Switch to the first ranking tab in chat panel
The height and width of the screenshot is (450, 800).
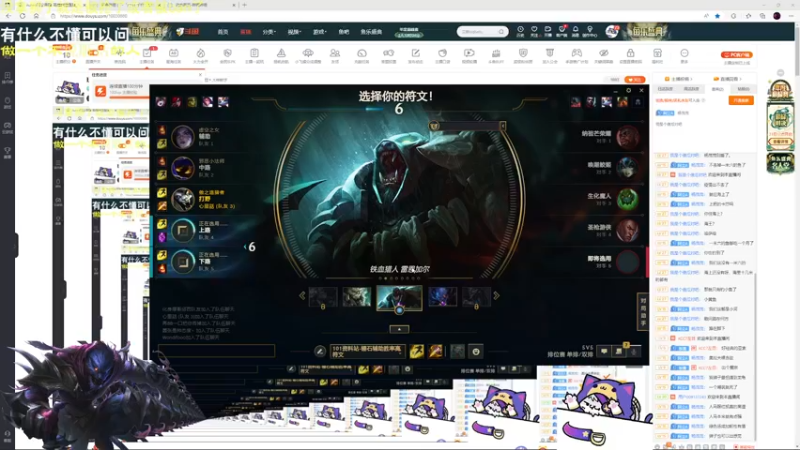[665, 89]
